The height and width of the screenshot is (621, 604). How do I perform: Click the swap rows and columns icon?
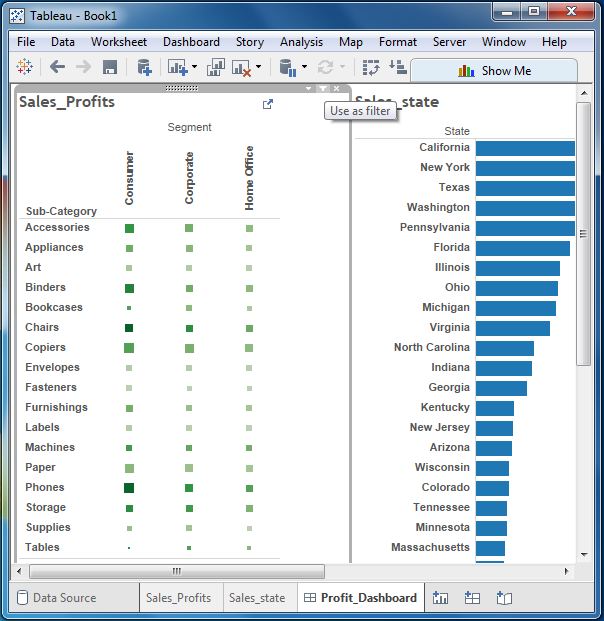click(371, 68)
